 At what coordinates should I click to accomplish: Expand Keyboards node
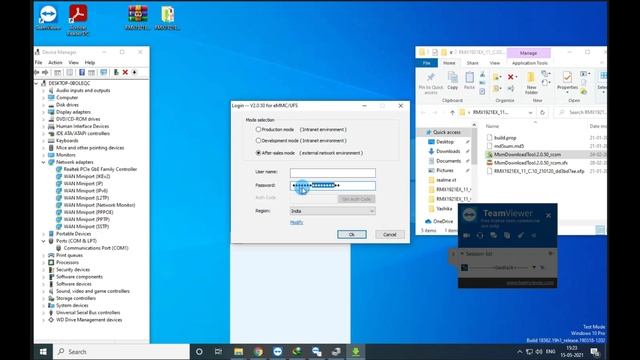coord(44,141)
